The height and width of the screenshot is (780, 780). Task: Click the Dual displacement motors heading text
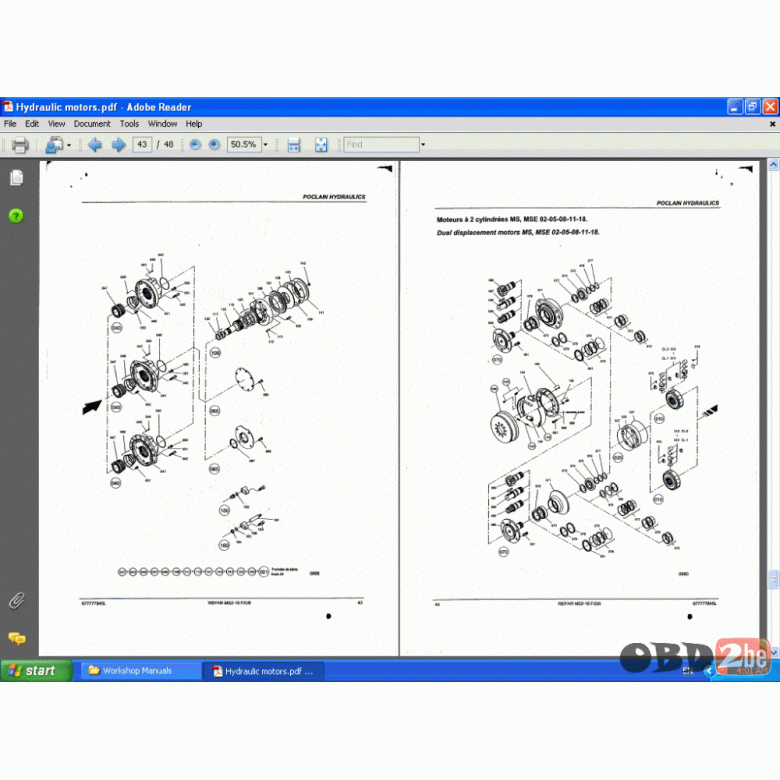(518, 232)
